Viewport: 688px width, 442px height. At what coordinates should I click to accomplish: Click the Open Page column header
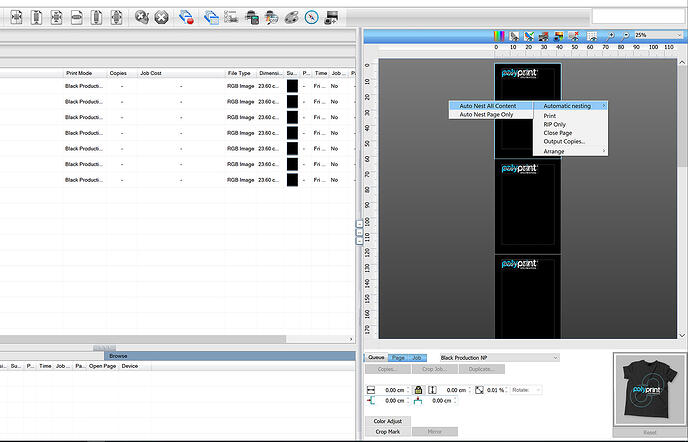[x=103, y=366]
